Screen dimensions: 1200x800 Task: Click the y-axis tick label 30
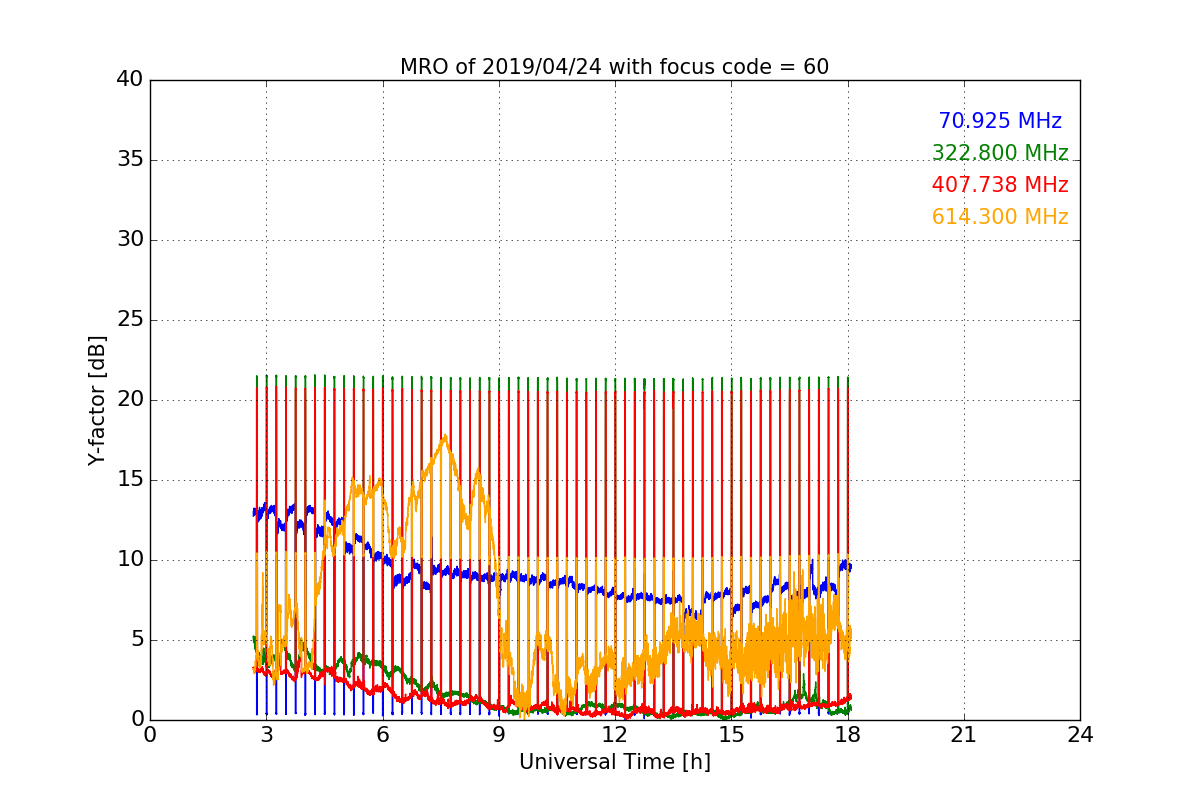130,240
